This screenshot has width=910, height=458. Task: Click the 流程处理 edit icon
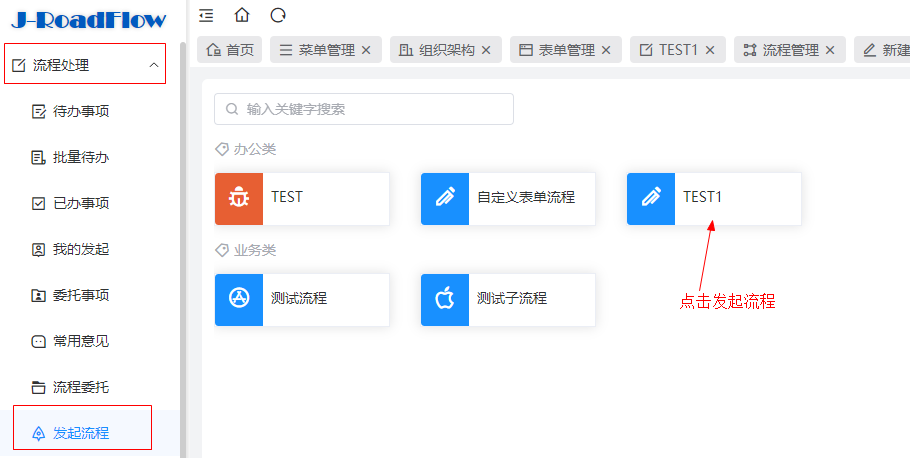pos(19,65)
